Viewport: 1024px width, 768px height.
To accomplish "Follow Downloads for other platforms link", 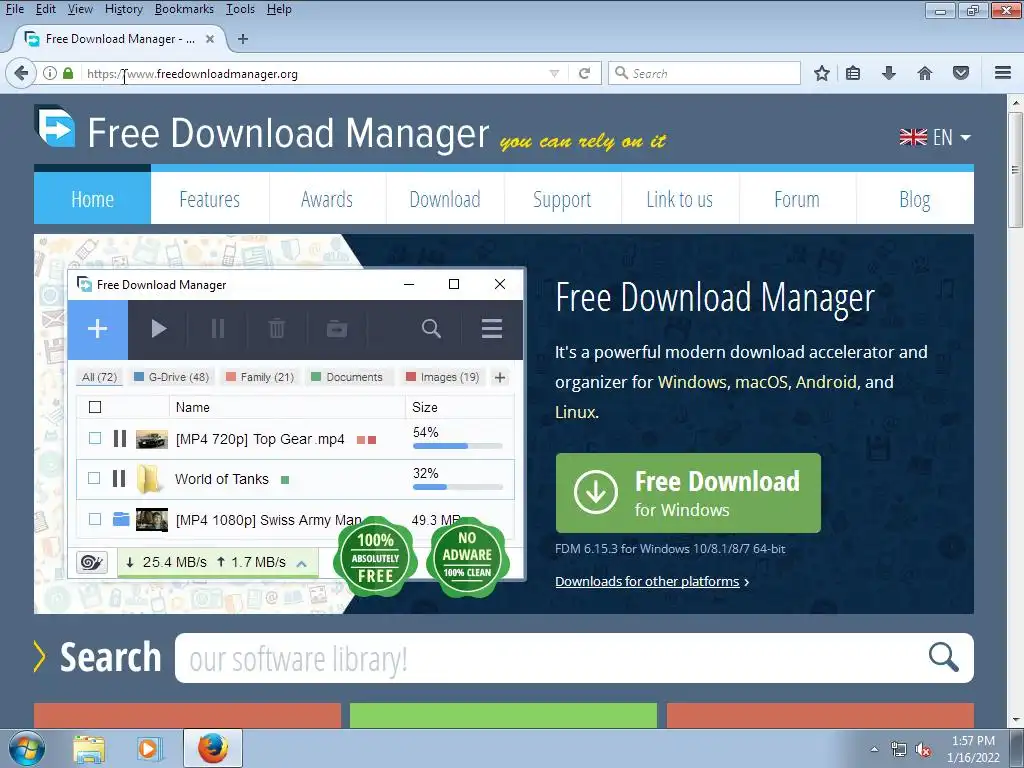I will [x=647, y=581].
